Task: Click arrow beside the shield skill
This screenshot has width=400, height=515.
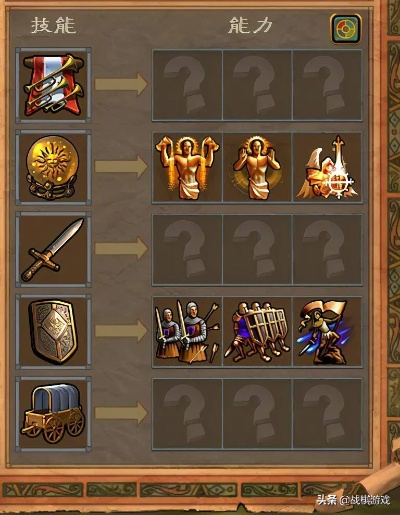Action: pos(121,331)
